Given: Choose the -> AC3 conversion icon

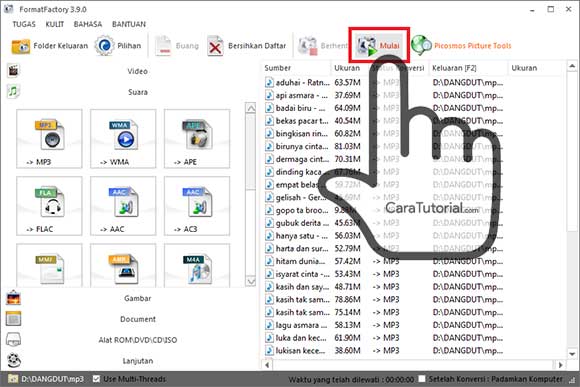Looking at the screenshot, I should 197,206.
